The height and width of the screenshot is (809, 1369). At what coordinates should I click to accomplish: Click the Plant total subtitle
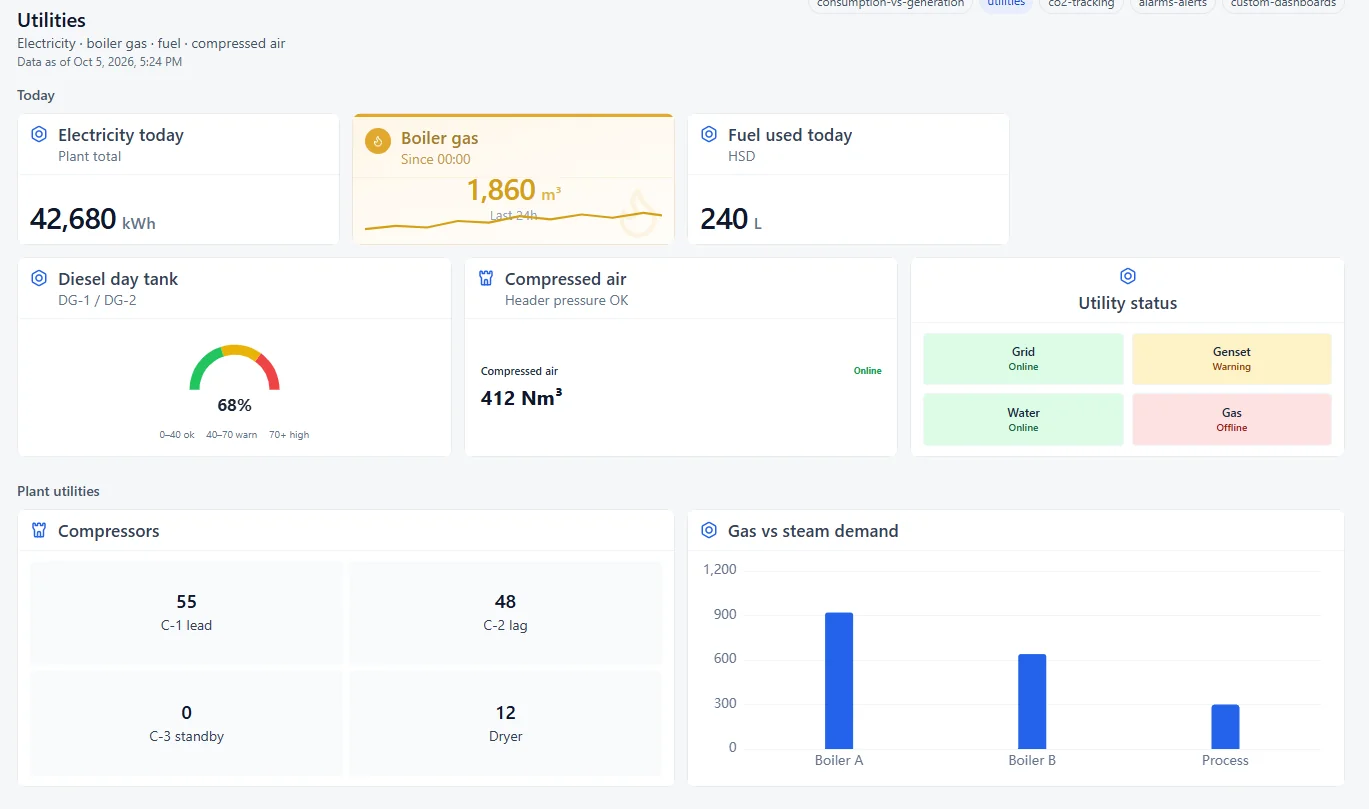click(90, 156)
